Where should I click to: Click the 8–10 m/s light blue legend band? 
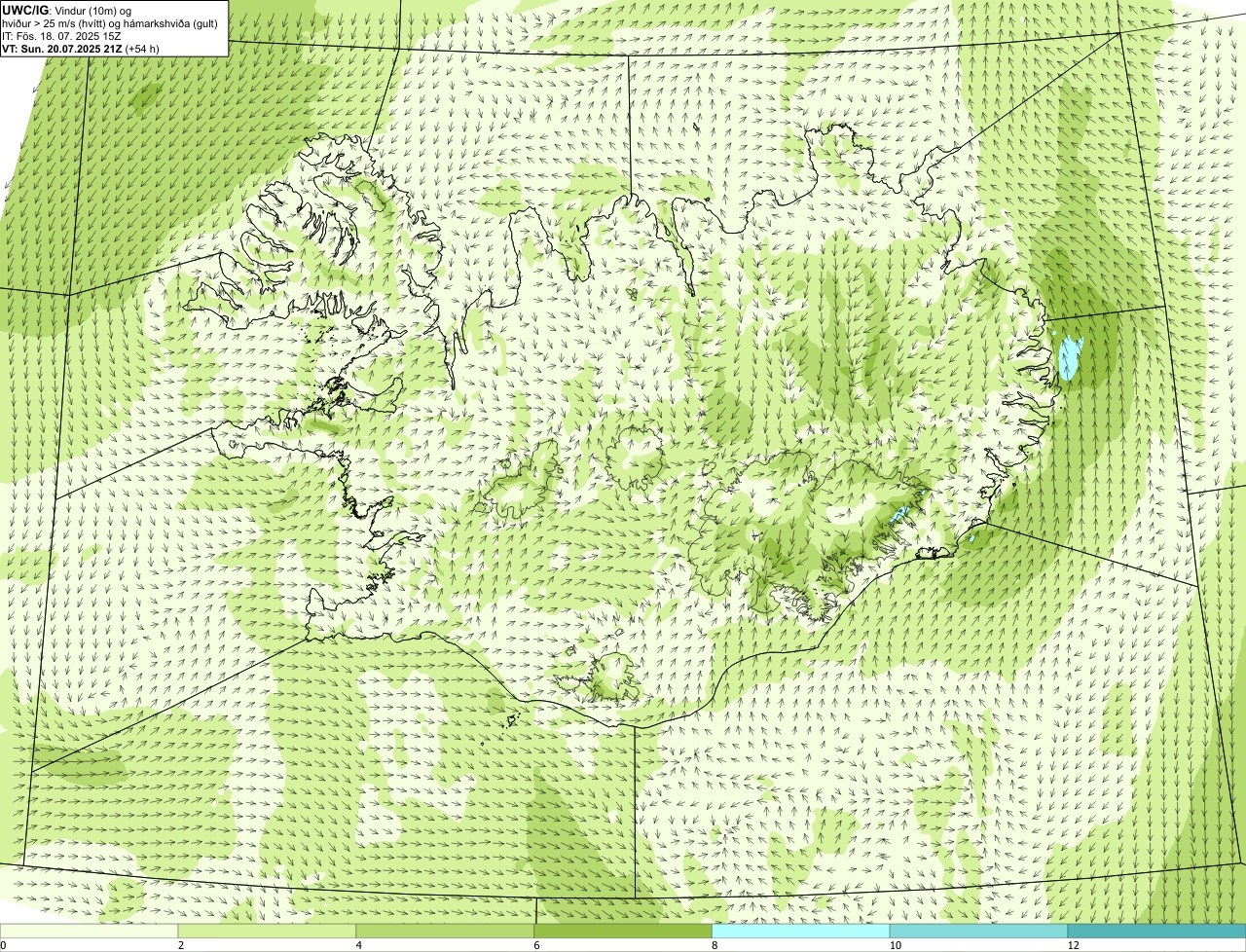[x=802, y=931]
